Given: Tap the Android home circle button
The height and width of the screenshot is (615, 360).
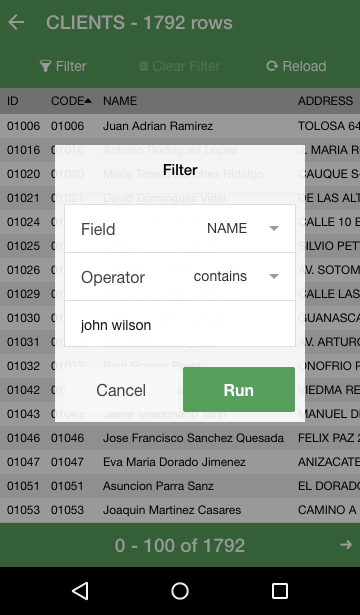Looking at the screenshot, I should (x=180, y=591).
